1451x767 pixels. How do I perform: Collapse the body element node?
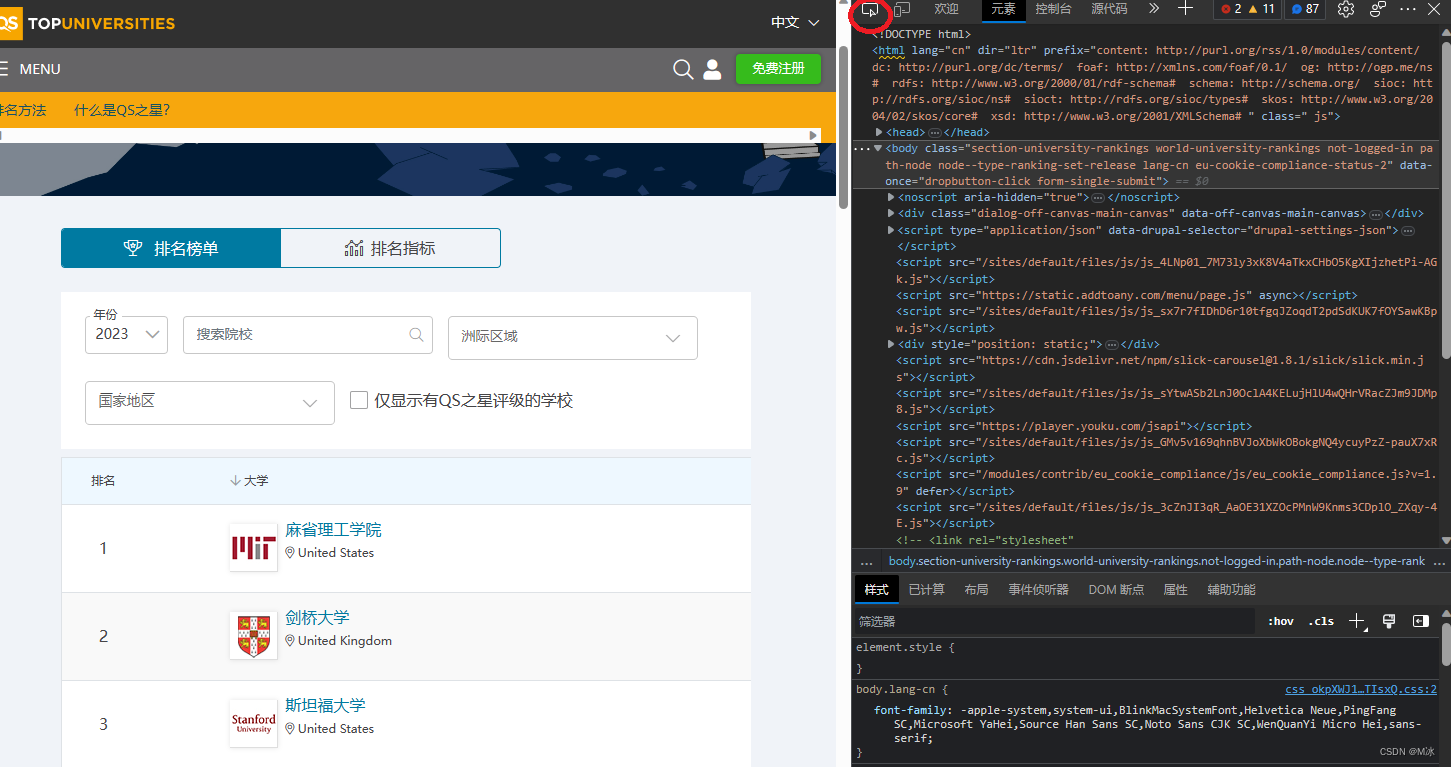[x=877, y=148]
